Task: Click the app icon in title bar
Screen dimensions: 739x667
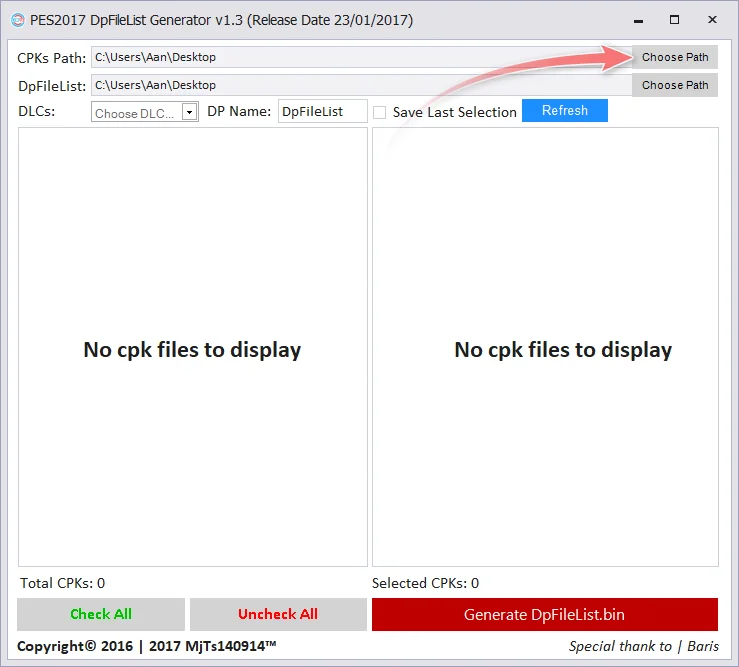Action: point(18,20)
